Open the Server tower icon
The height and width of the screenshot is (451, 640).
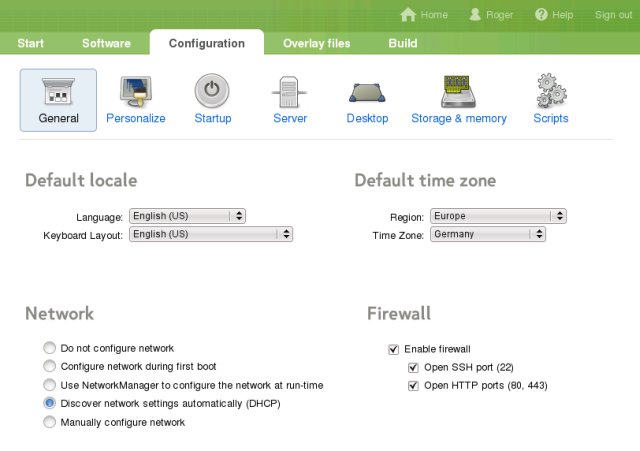tap(289, 91)
